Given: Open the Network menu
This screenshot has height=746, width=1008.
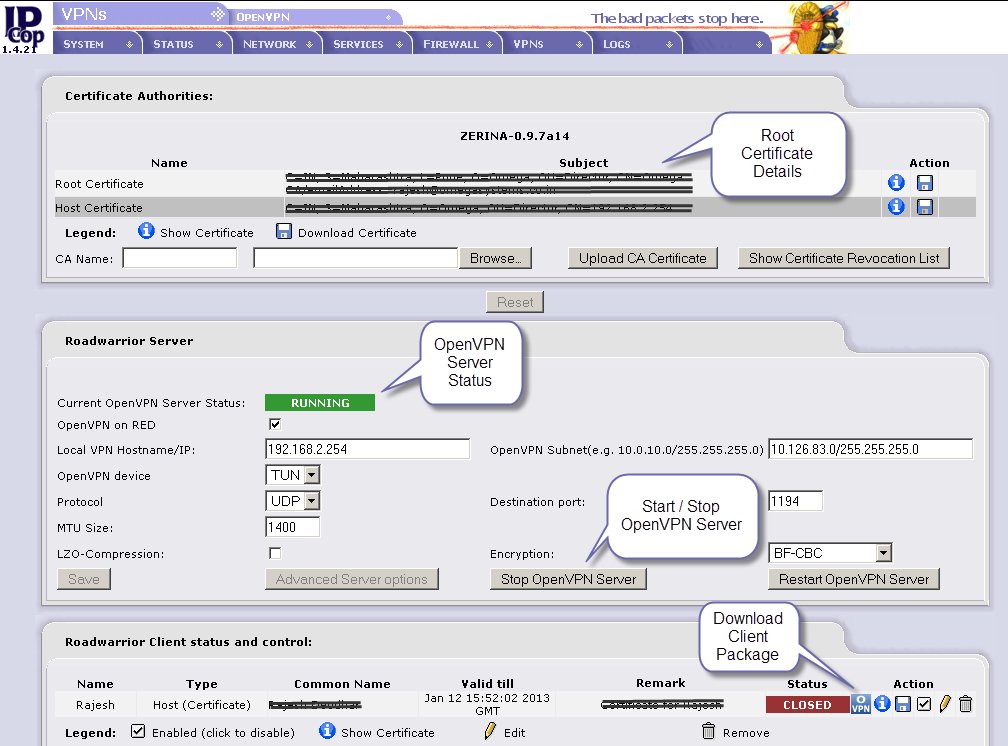Looking at the screenshot, I should tap(277, 44).
